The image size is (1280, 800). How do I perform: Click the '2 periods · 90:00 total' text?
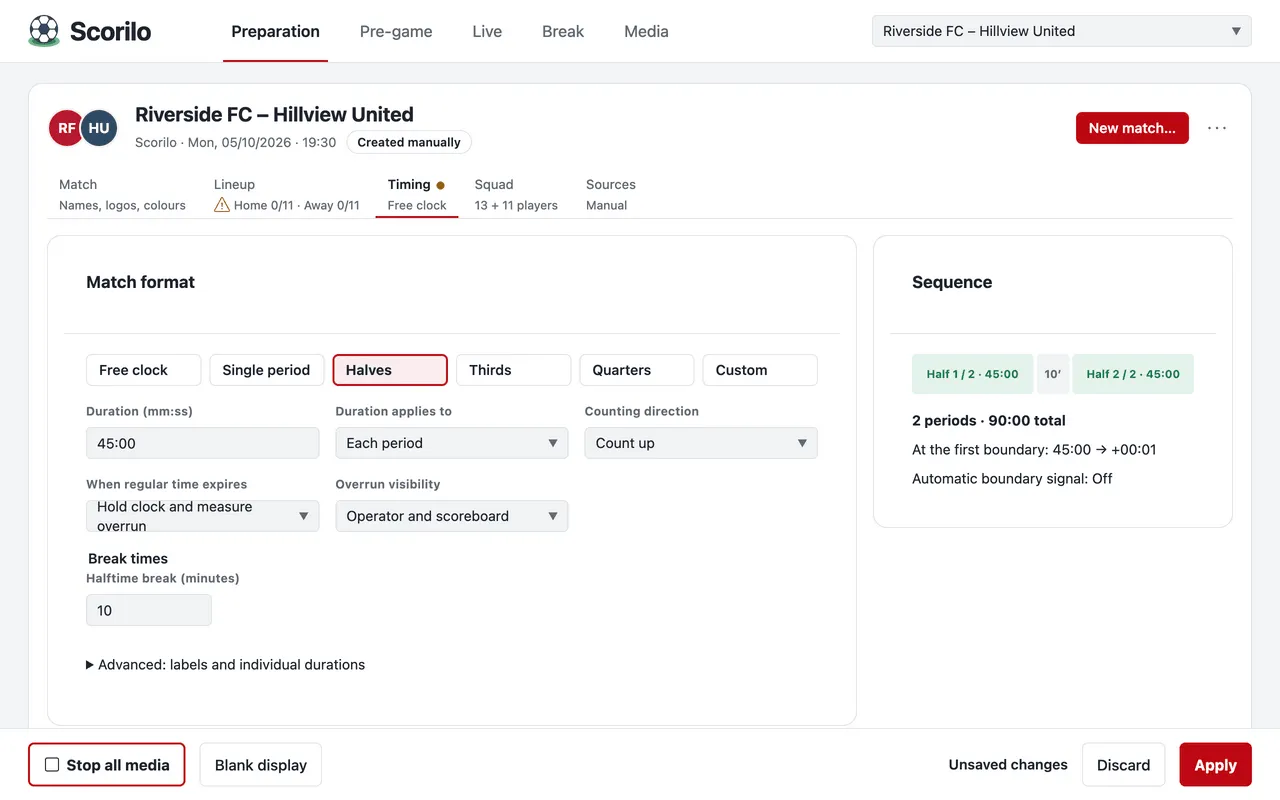coord(989,420)
